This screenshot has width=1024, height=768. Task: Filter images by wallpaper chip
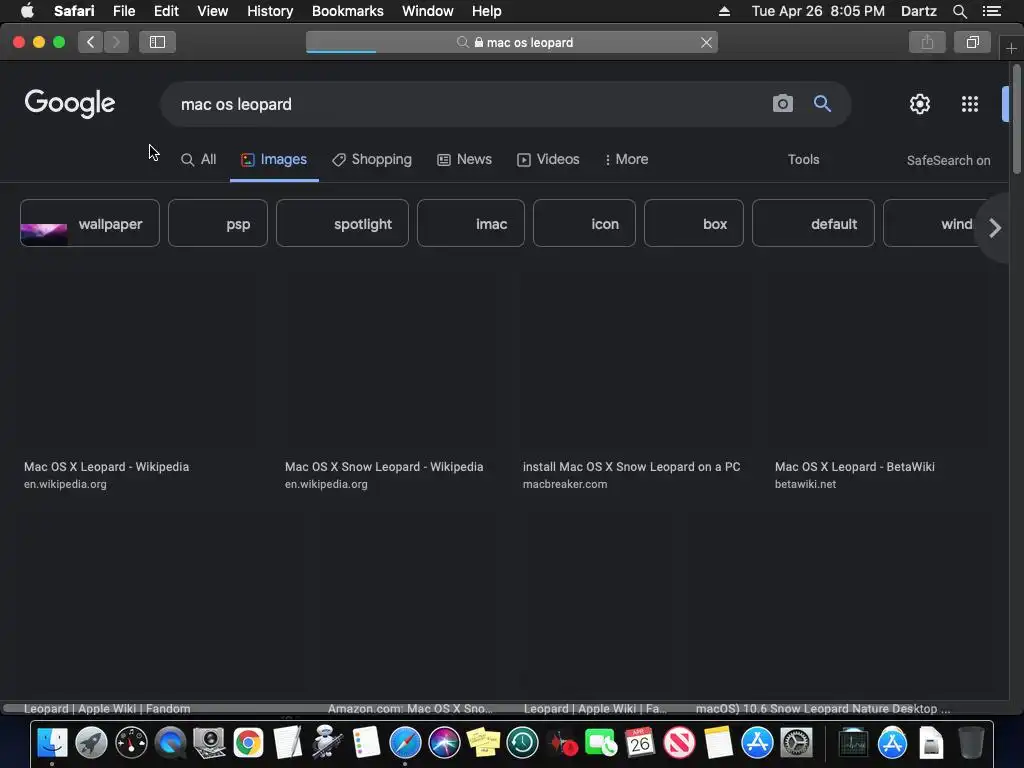90,223
